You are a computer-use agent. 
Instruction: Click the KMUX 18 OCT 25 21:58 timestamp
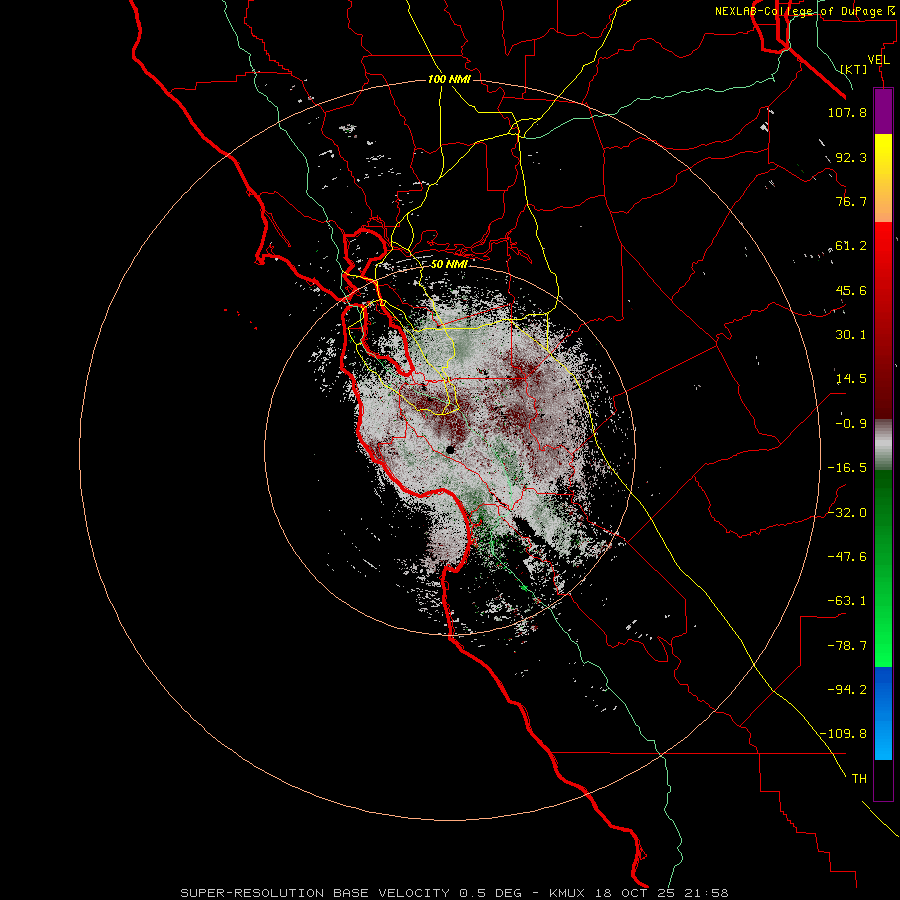click(639, 893)
